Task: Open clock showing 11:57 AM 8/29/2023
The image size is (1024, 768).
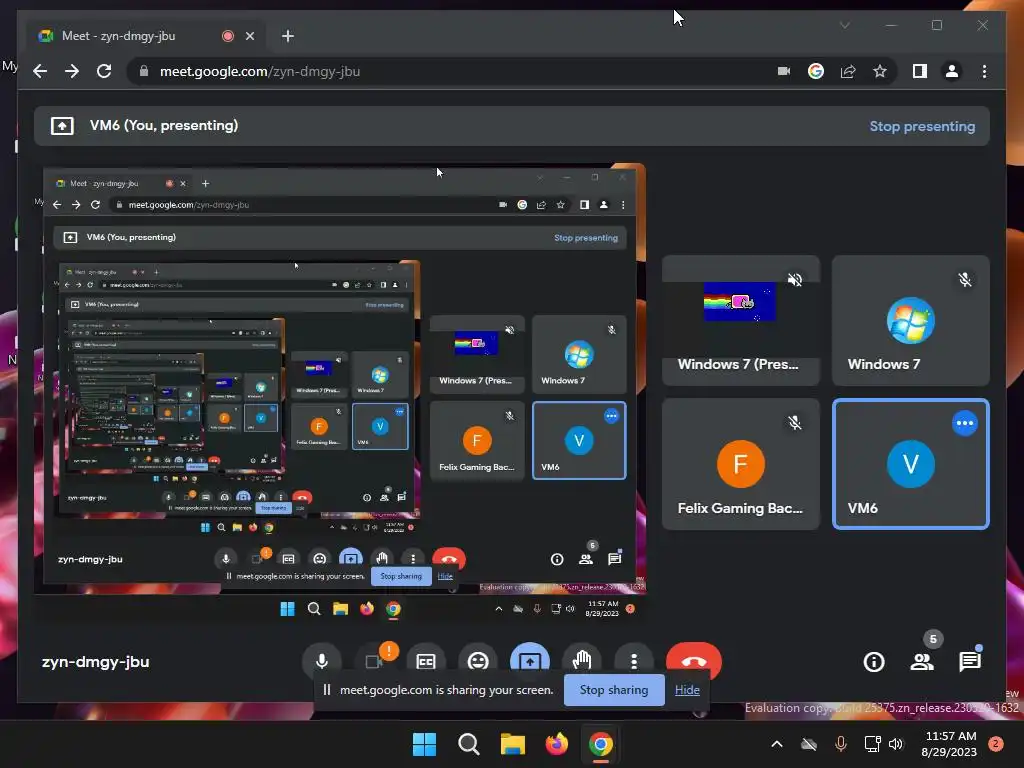Action: [x=949, y=744]
